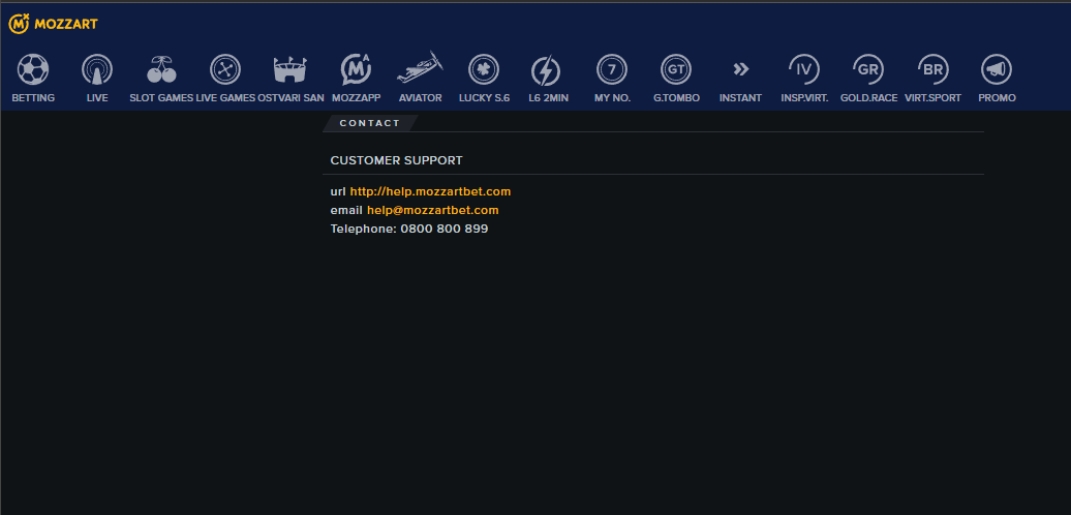Select the Contact tab
Image resolution: width=1071 pixels, height=515 pixels.
370,123
